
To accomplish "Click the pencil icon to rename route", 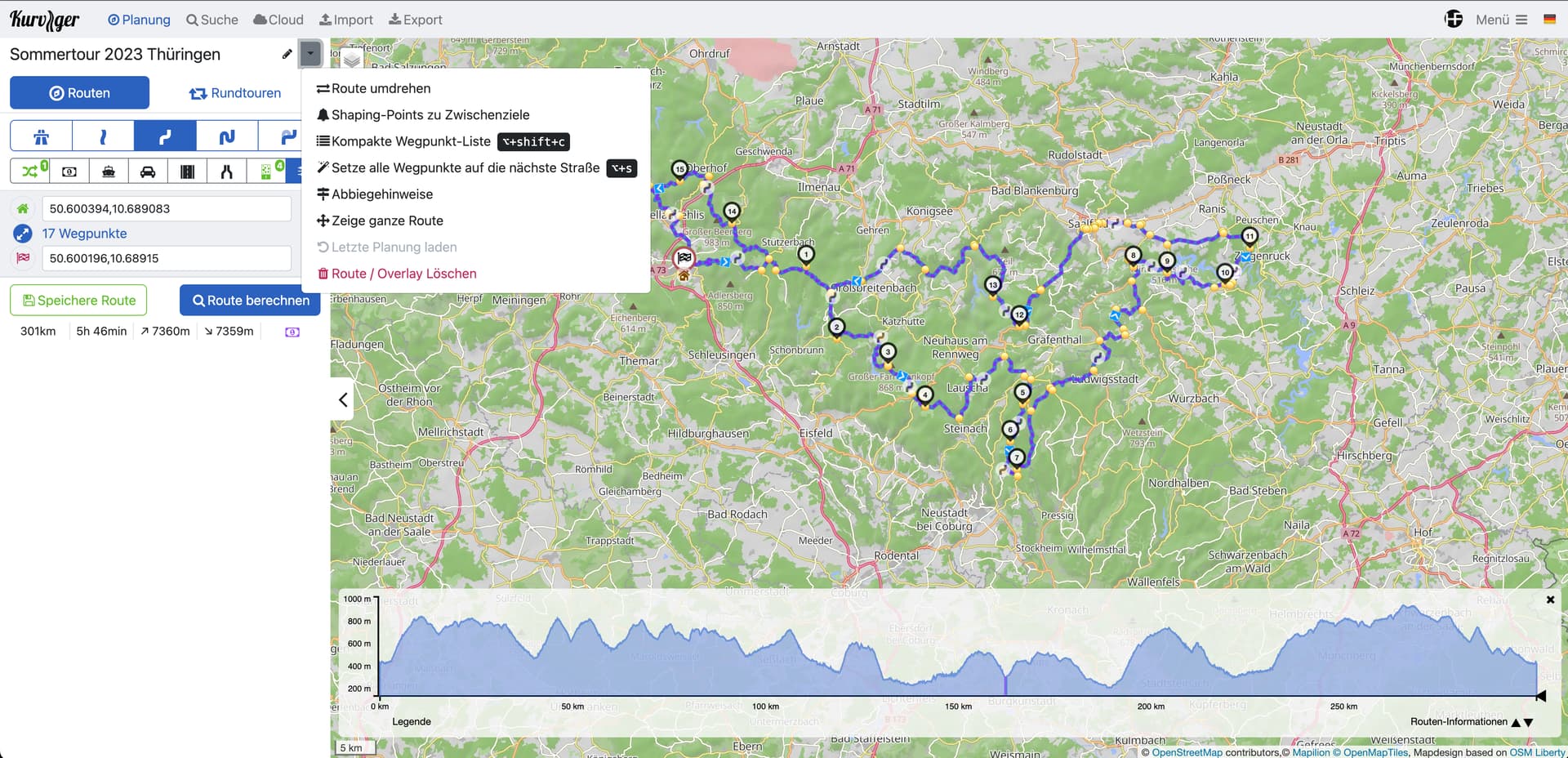I will (287, 55).
